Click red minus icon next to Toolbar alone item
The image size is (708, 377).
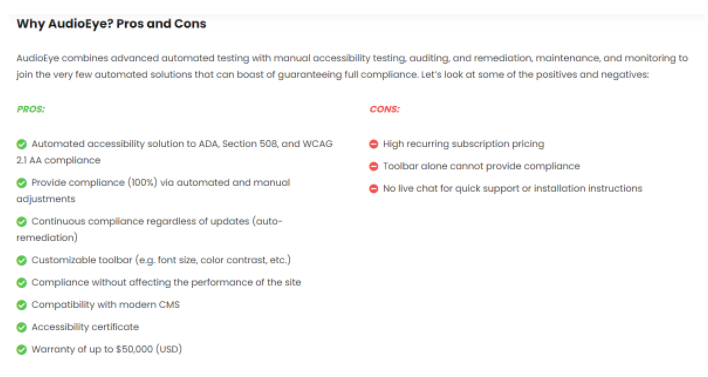[x=373, y=166]
